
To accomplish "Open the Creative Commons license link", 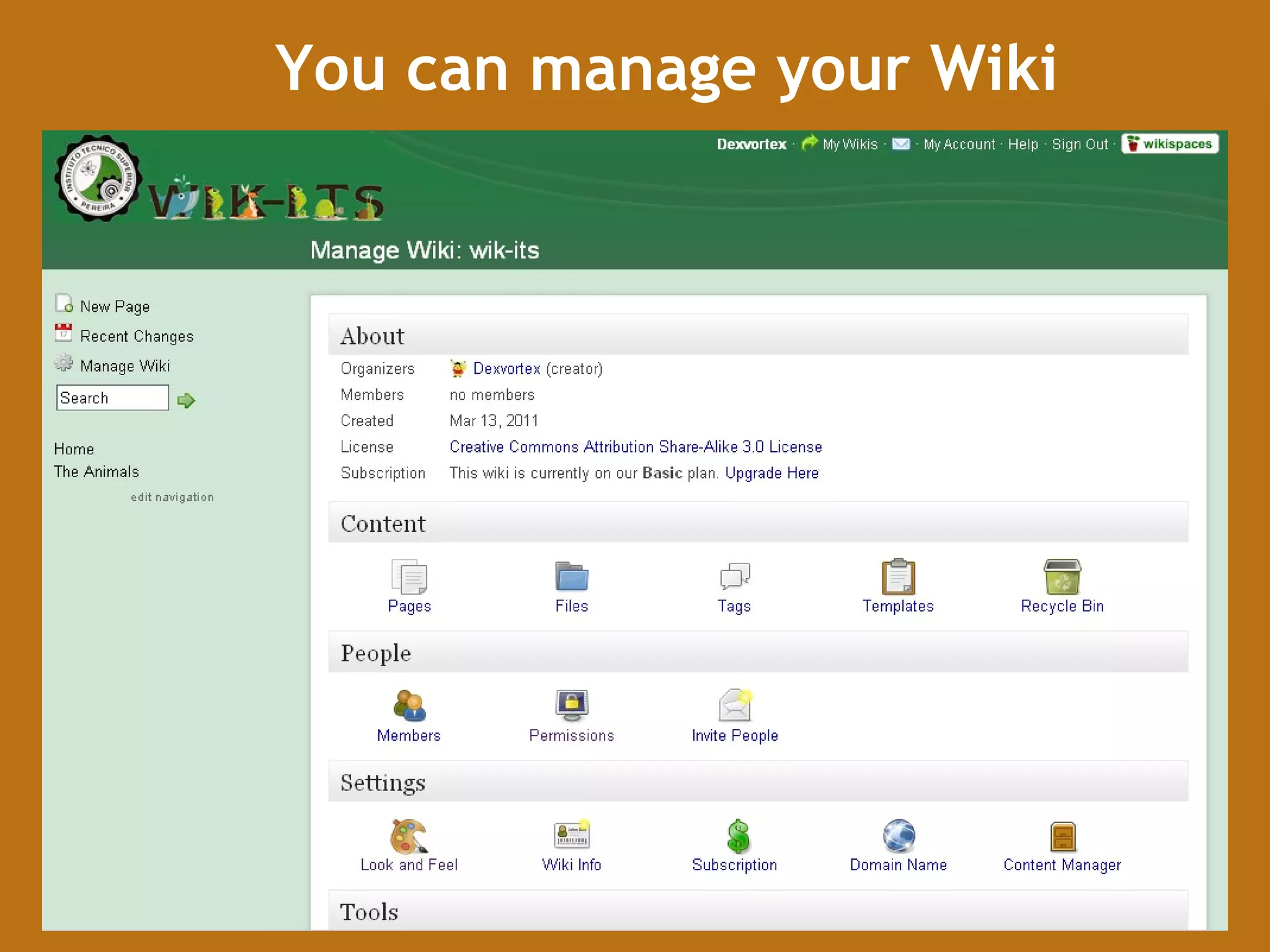I will [636, 447].
